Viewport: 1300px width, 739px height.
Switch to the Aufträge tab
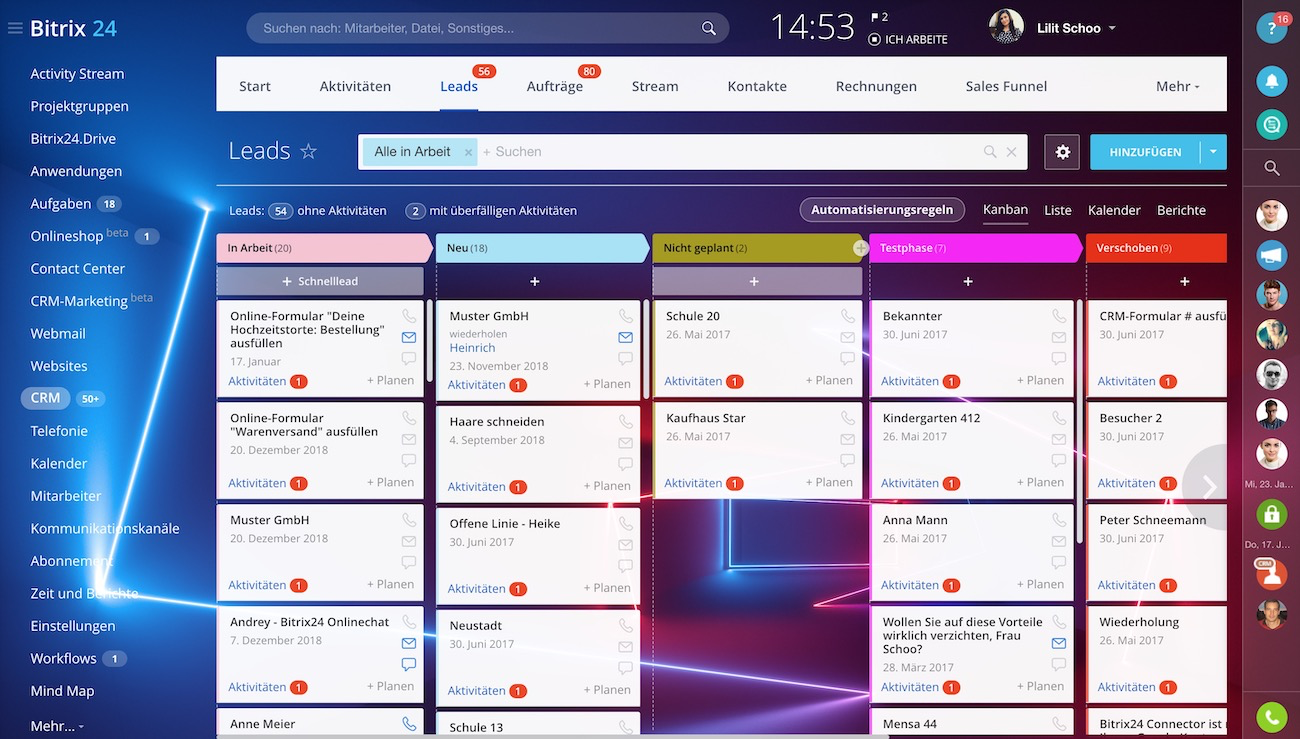pyautogui.click(x=554, y=86)
